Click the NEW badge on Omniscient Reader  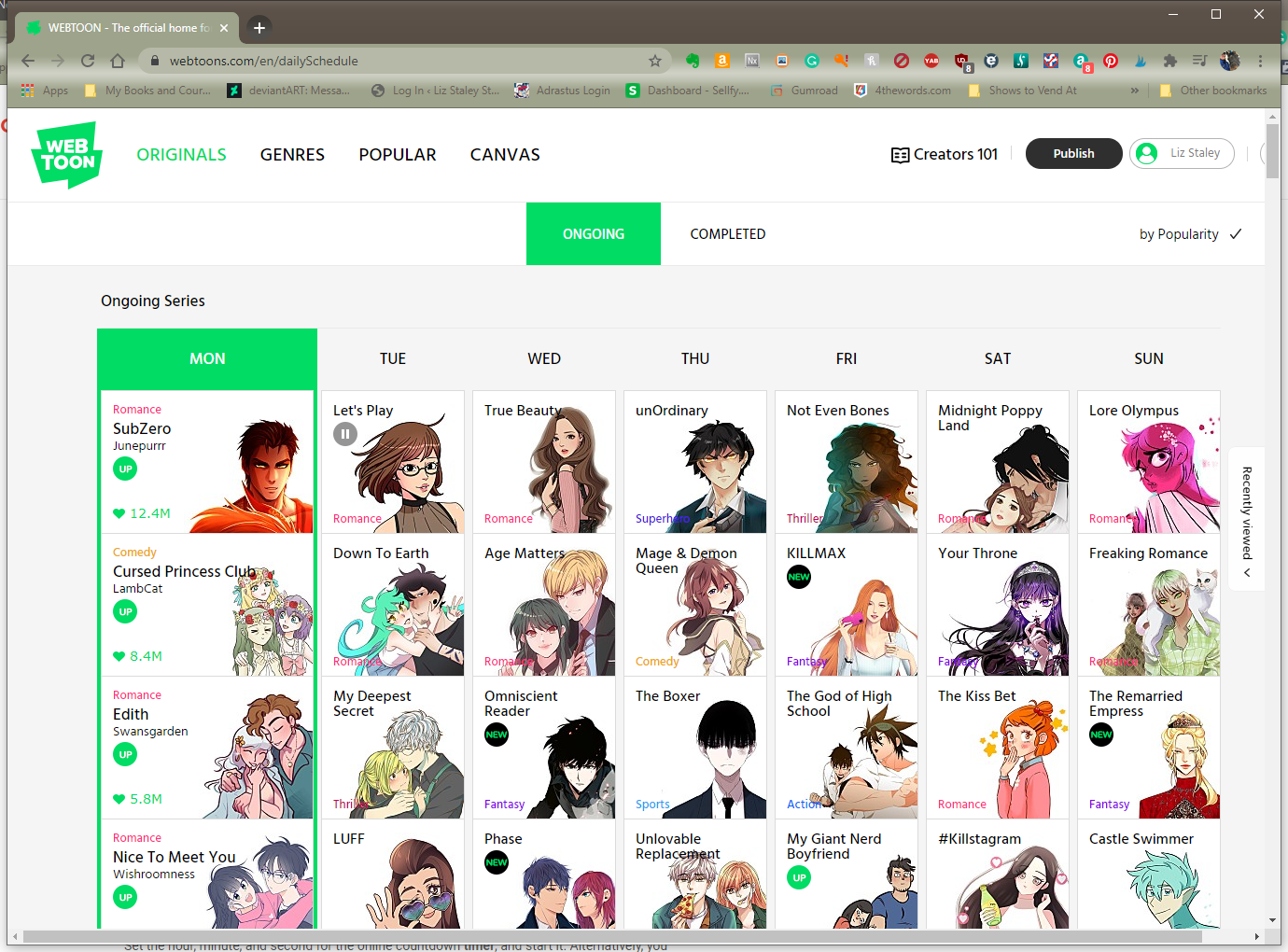tap(497, 735)
